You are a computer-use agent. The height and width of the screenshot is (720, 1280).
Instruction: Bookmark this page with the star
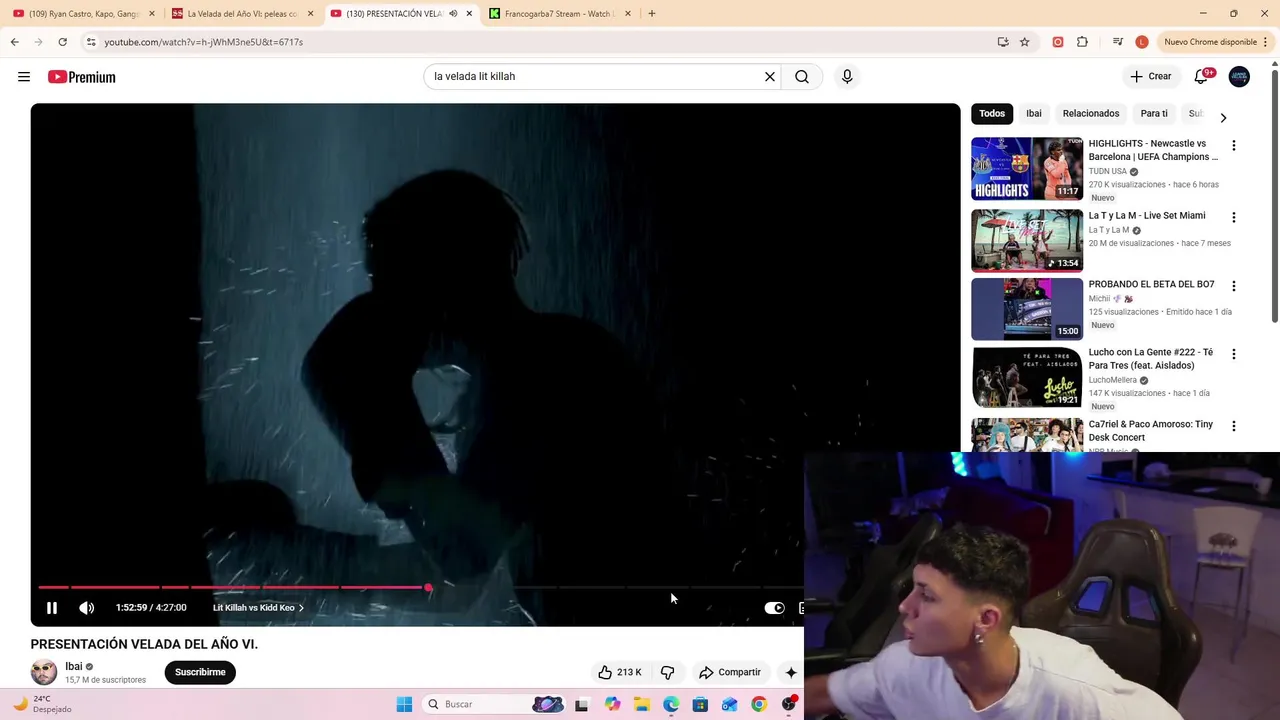coord(1025,42)
